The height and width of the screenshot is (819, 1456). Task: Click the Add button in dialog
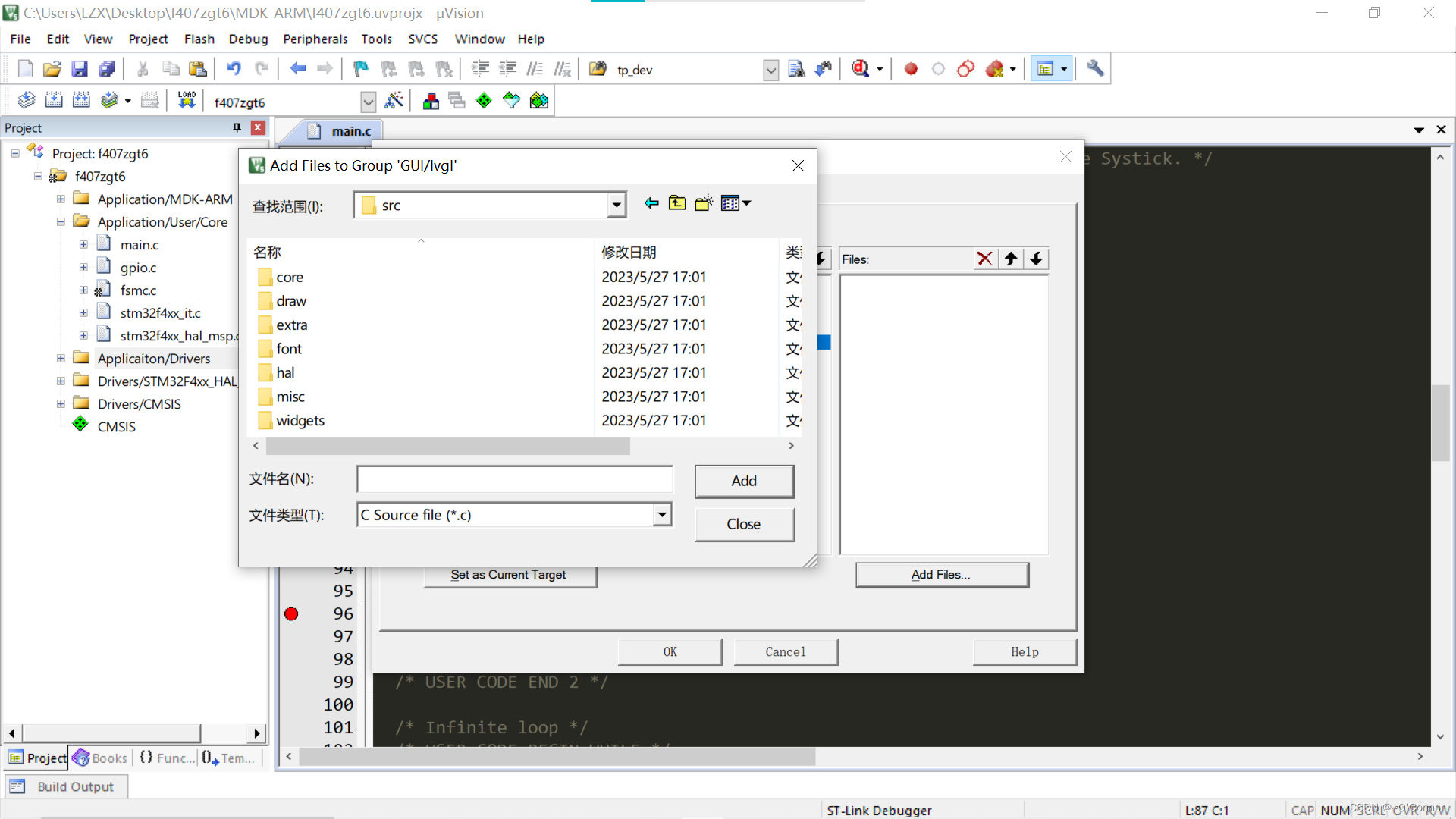pos(743,481)
